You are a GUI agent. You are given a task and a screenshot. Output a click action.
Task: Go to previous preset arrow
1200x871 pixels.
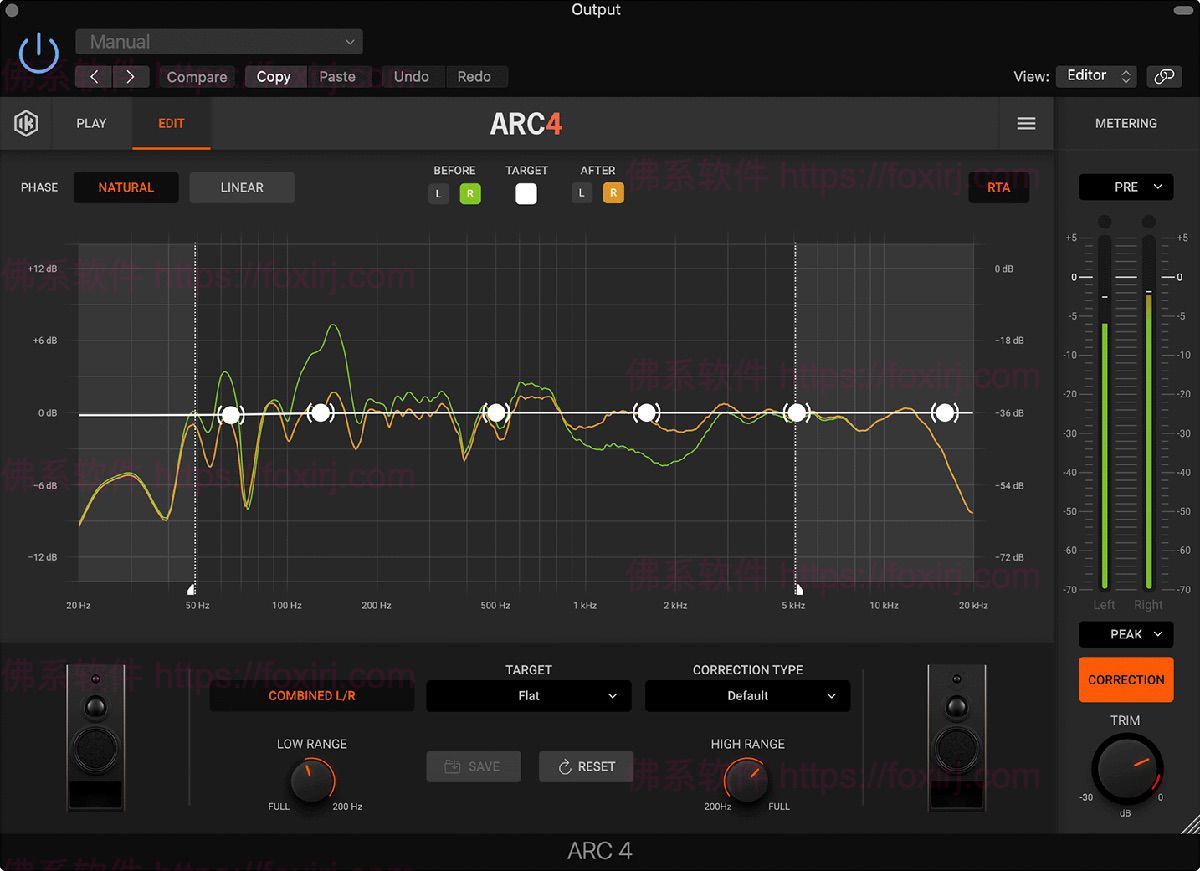(94, 77)
